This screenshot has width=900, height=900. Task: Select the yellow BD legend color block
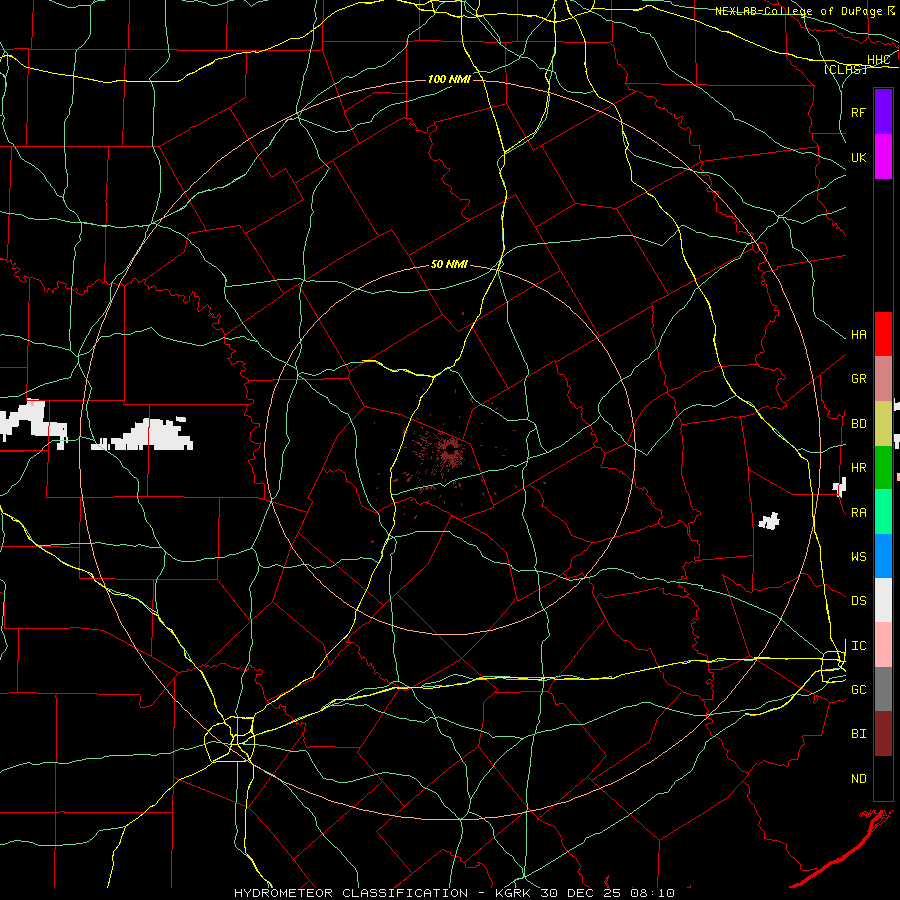(883, 423)
